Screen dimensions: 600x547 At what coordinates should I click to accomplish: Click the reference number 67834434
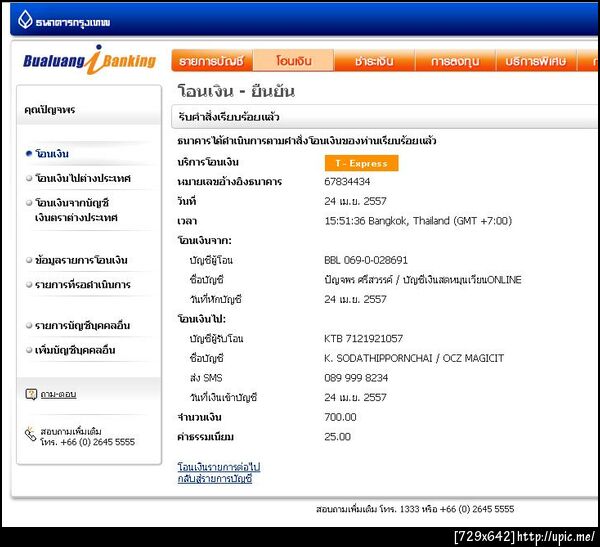point(347,182)
